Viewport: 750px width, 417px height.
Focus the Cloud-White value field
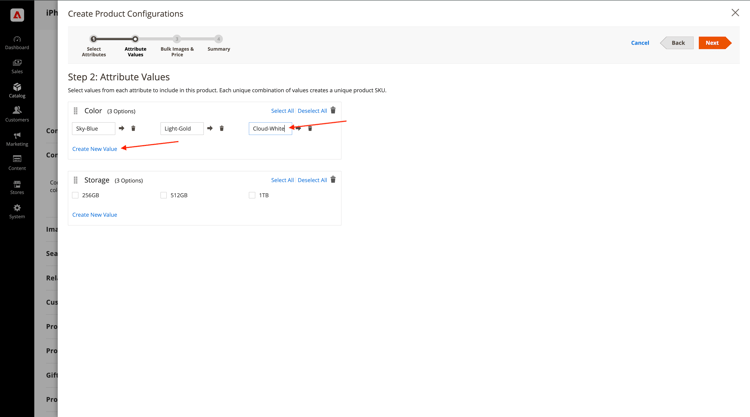(270, 128)
